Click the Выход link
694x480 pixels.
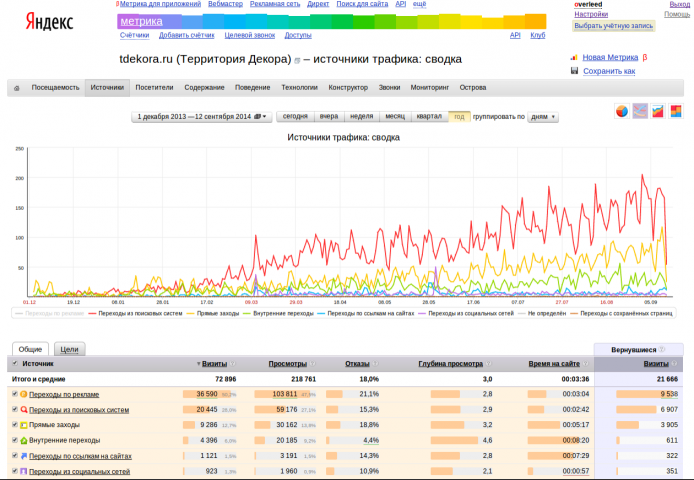click(x=679, y=4)
